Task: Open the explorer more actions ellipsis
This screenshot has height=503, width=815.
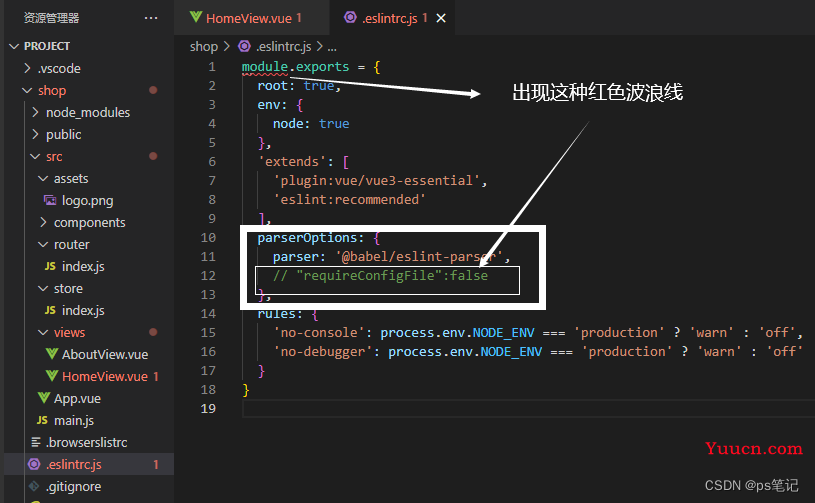Action: pos(151,18)
